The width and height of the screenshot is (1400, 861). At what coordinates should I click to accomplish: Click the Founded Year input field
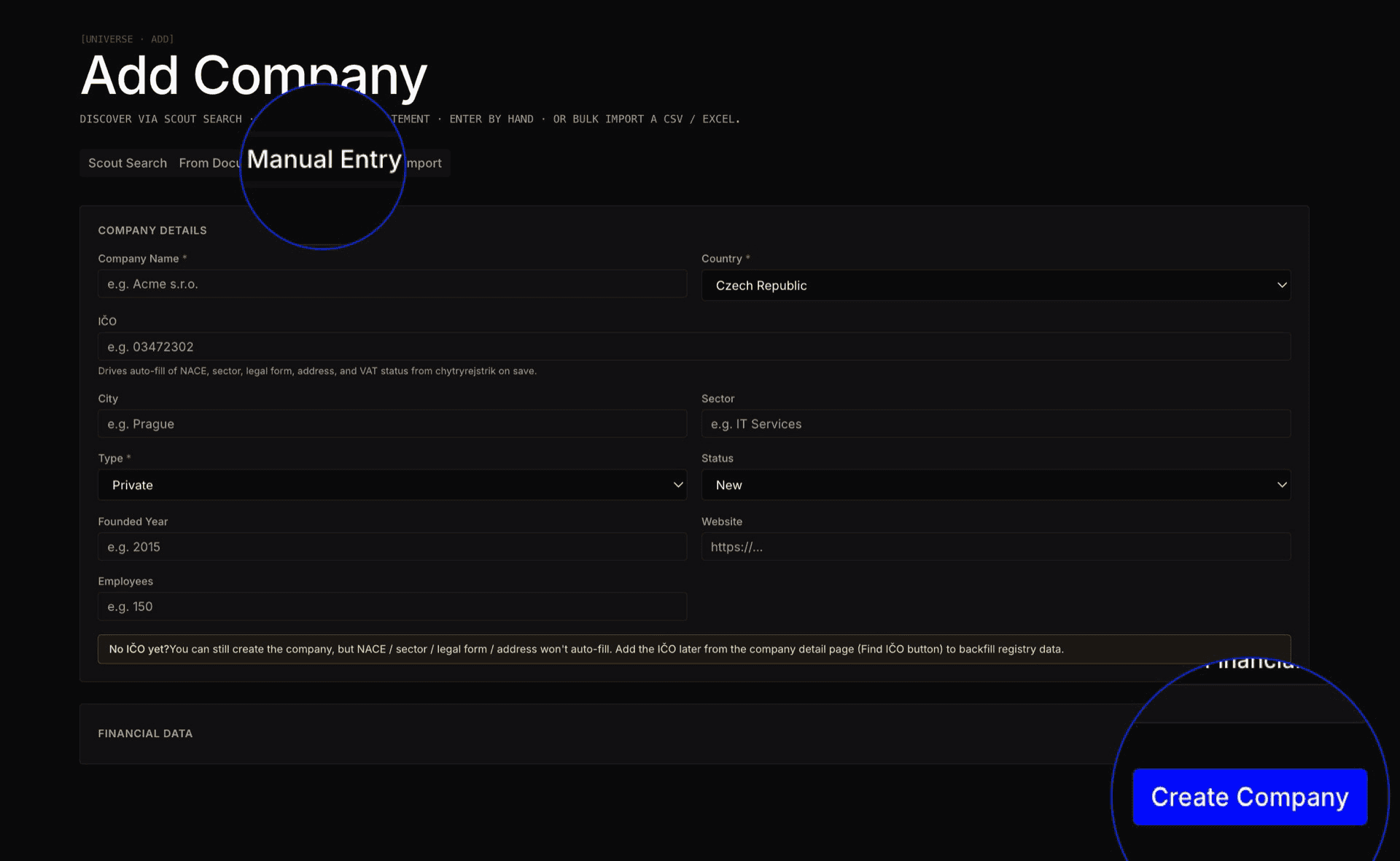click(x=392, y=547)
